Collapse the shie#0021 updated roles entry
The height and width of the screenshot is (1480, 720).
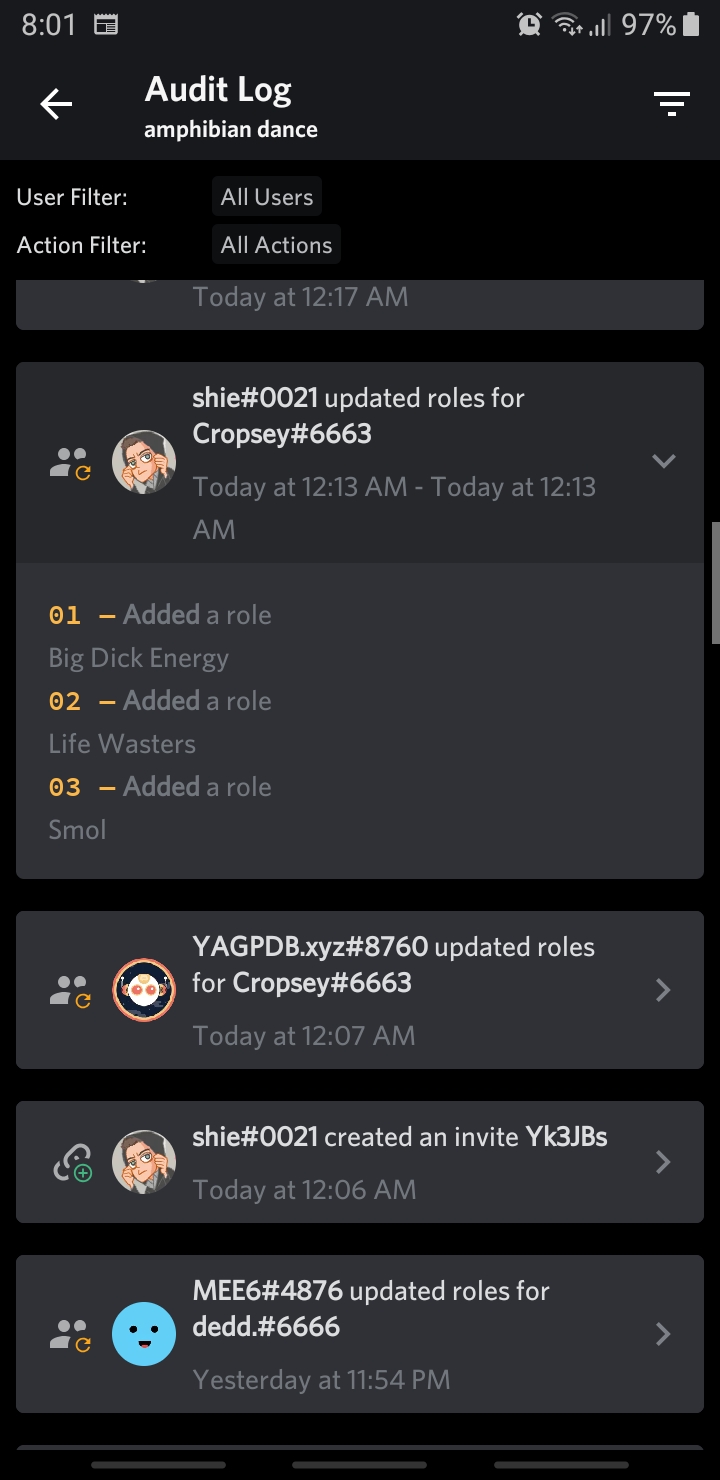pyautogui.click(x=663, y=462)
